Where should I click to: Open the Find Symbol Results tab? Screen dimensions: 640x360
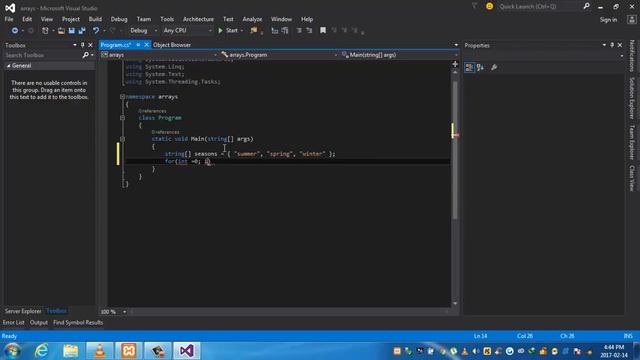pos(78,322)
